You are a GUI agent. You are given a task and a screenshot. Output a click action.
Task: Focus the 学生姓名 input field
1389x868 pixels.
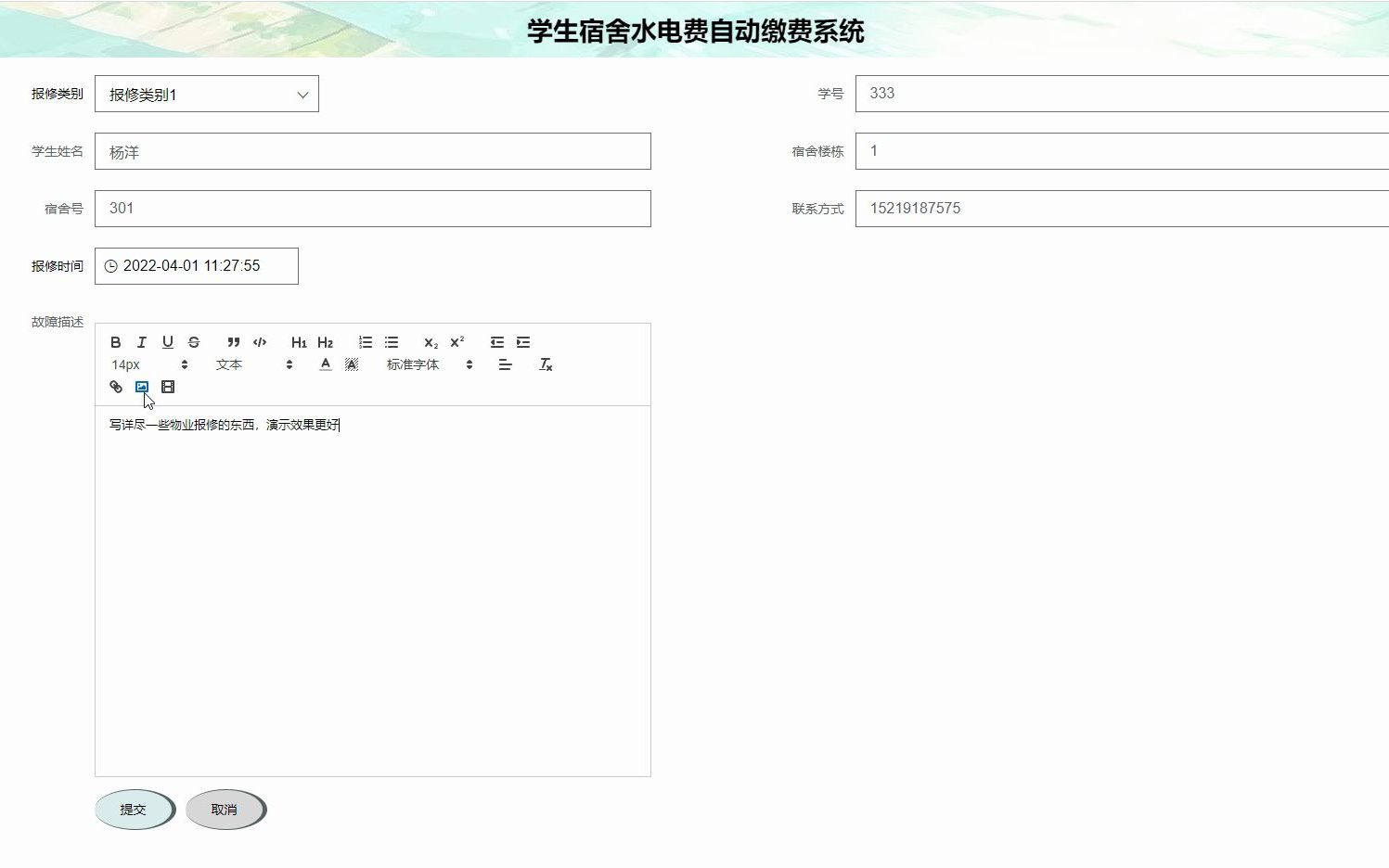click(x=373, y=151)
